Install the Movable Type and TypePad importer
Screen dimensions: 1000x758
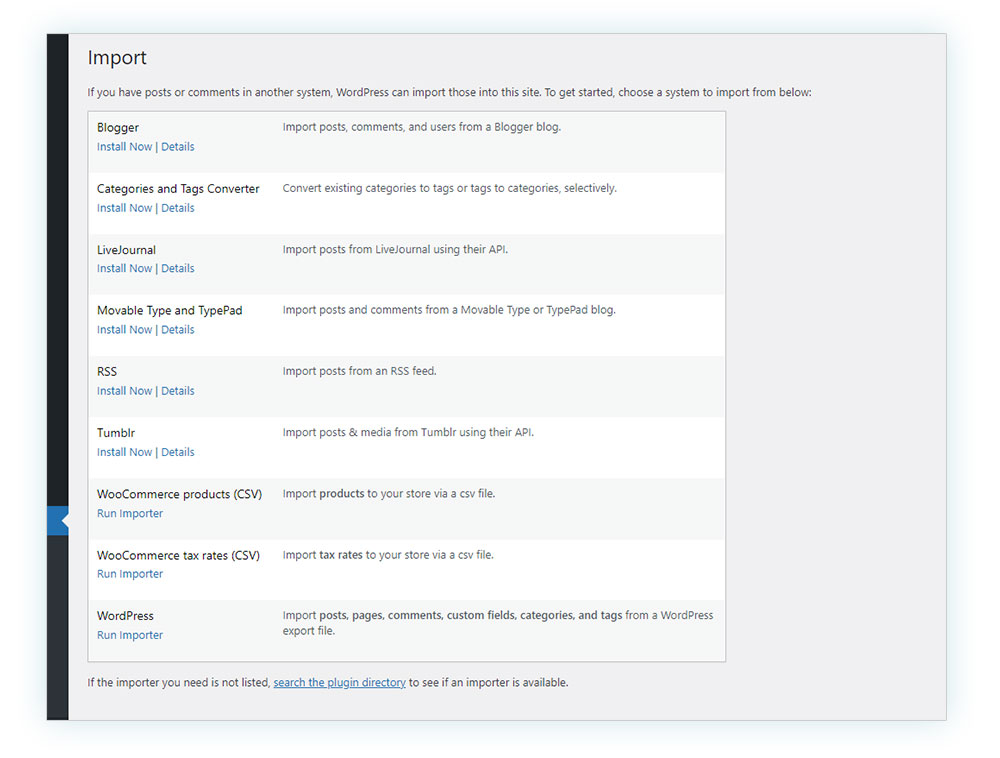coord(124,330)
